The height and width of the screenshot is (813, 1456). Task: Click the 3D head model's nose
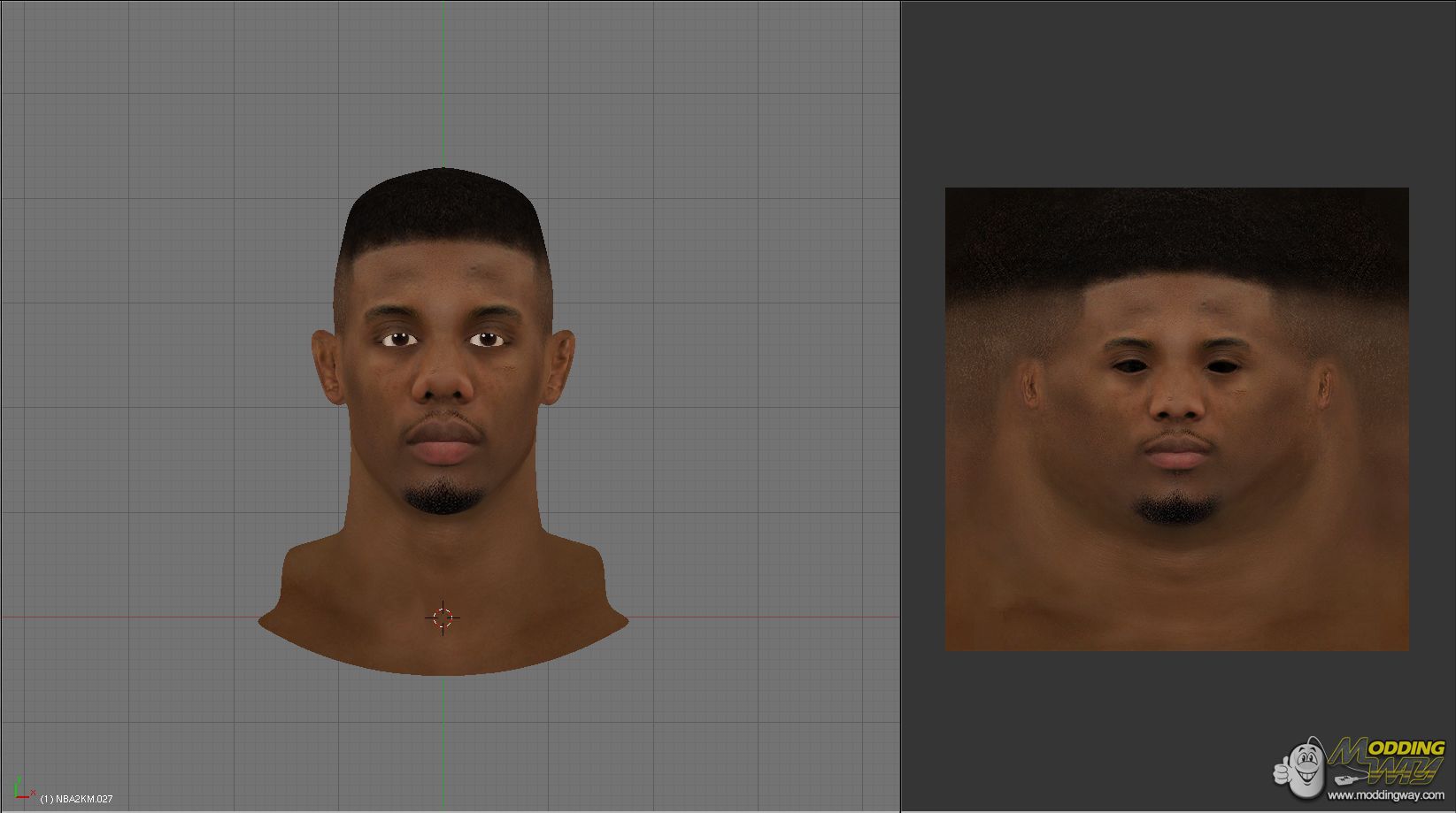point(443,382)
